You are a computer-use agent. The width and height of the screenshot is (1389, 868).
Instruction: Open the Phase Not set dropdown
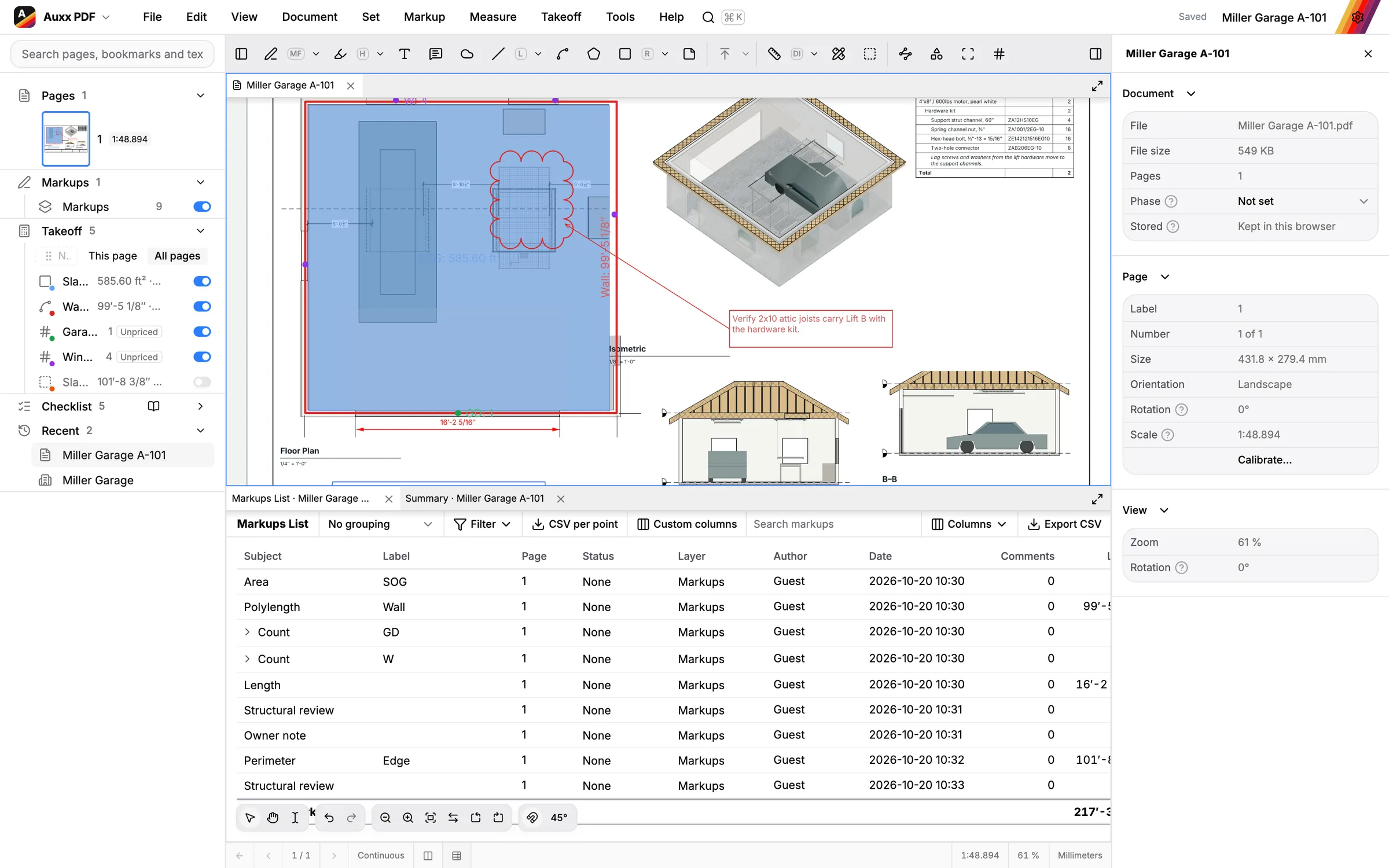tap(1303, 201)
